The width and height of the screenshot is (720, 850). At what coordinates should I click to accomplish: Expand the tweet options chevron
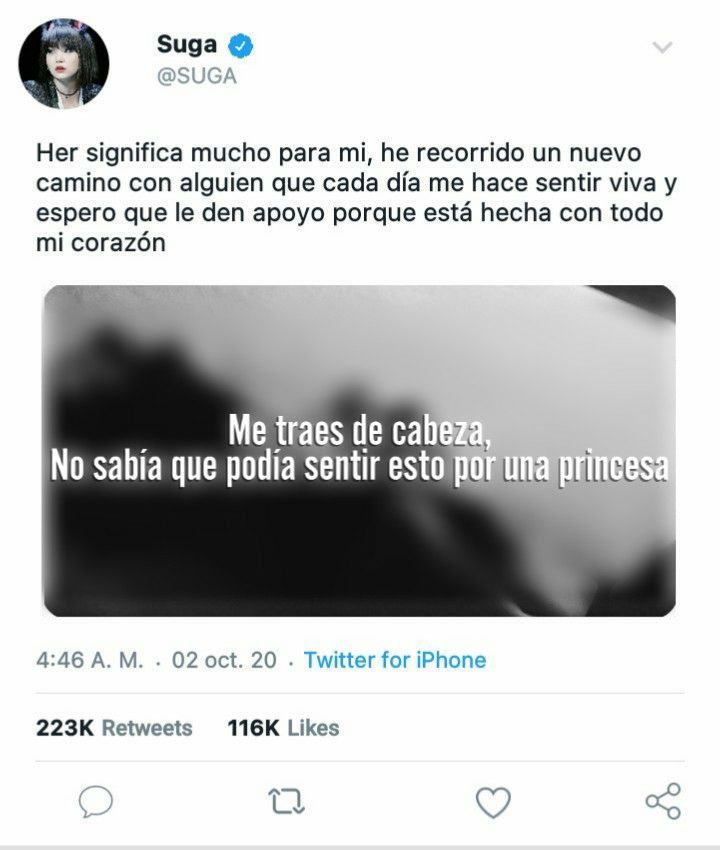[x=662, y=47]
